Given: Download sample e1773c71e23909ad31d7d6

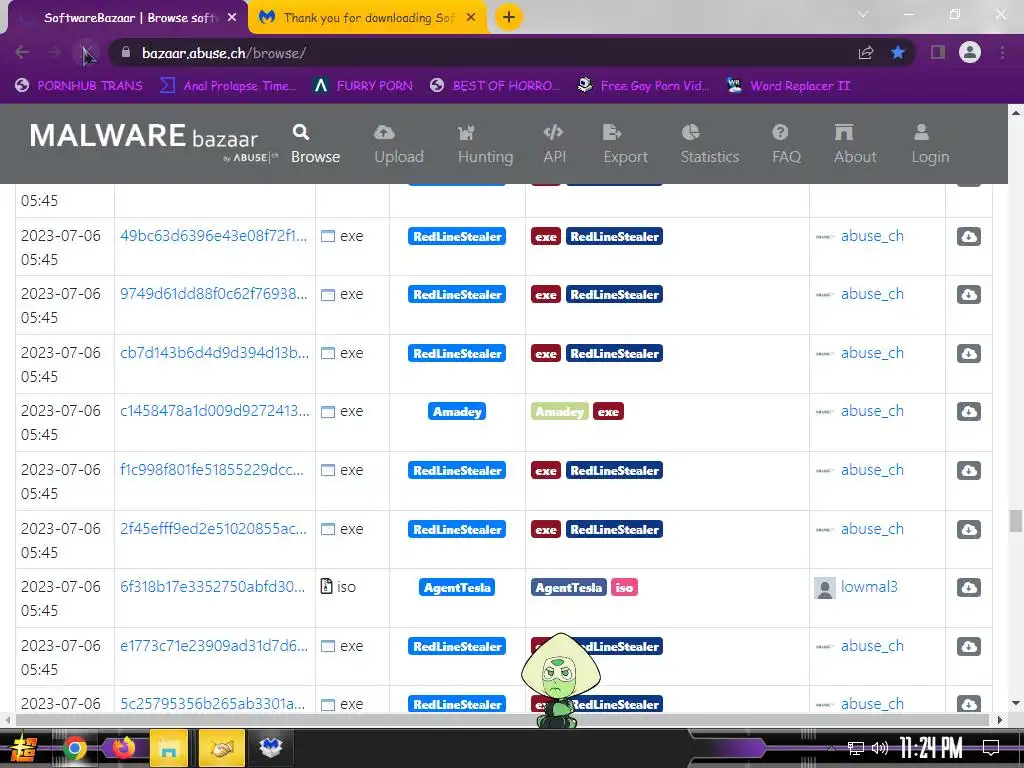Looking at the screenshot, I should [x=968, y=646].
